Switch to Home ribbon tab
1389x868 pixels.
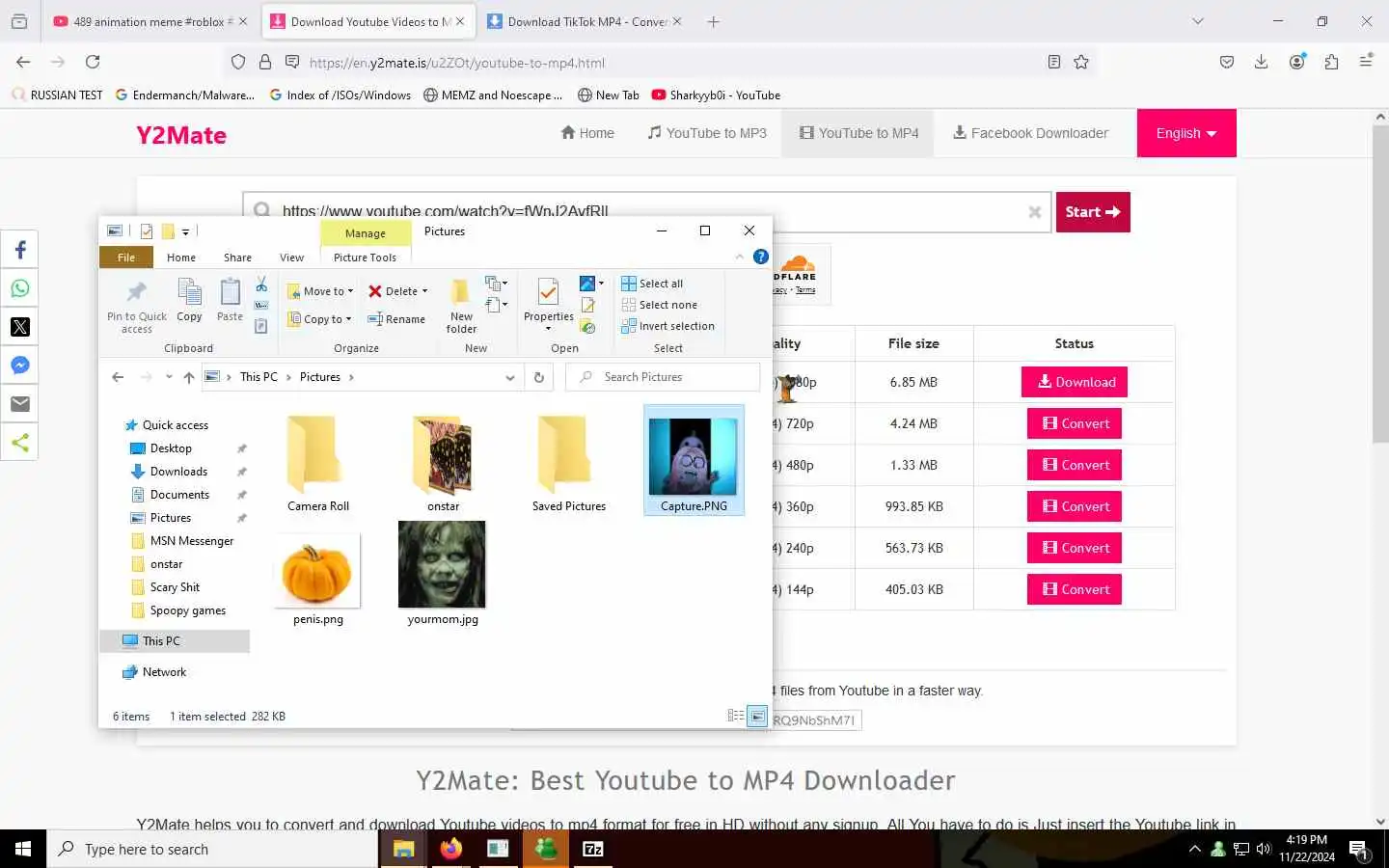point(181,258)
